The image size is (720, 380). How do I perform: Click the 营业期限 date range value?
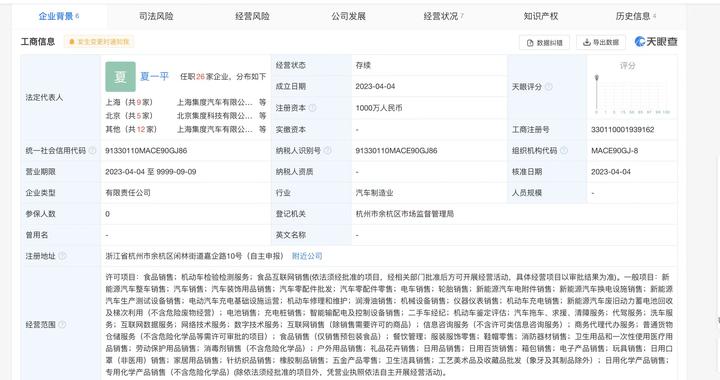(151, 172)
